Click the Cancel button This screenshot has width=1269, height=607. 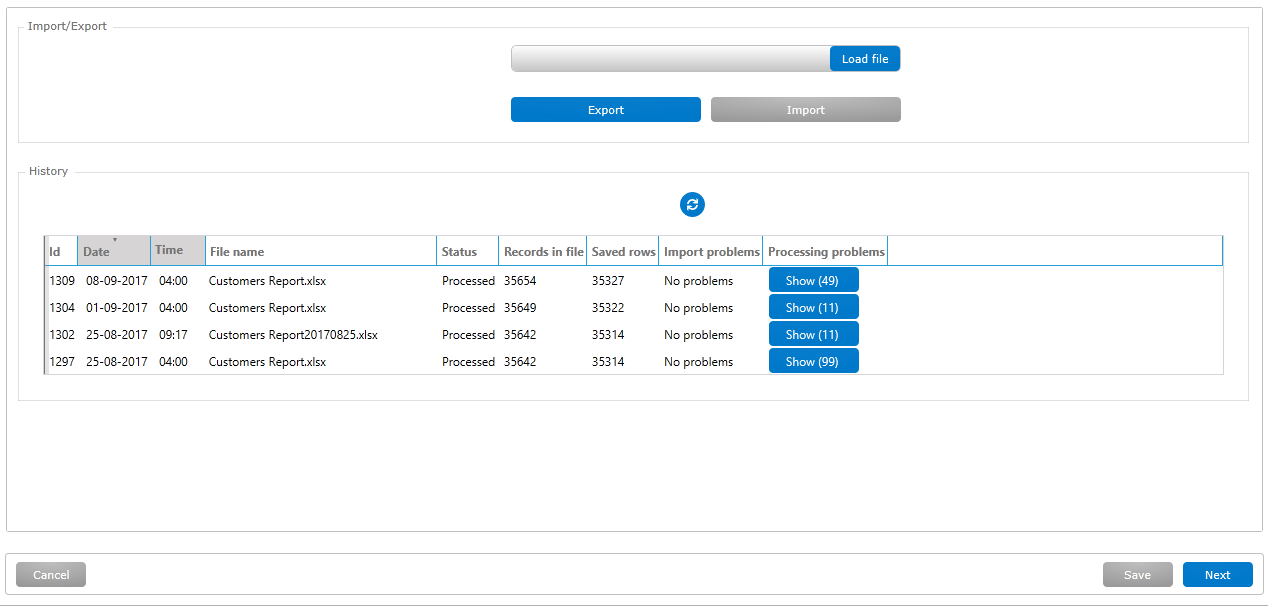tap(51, 575)
